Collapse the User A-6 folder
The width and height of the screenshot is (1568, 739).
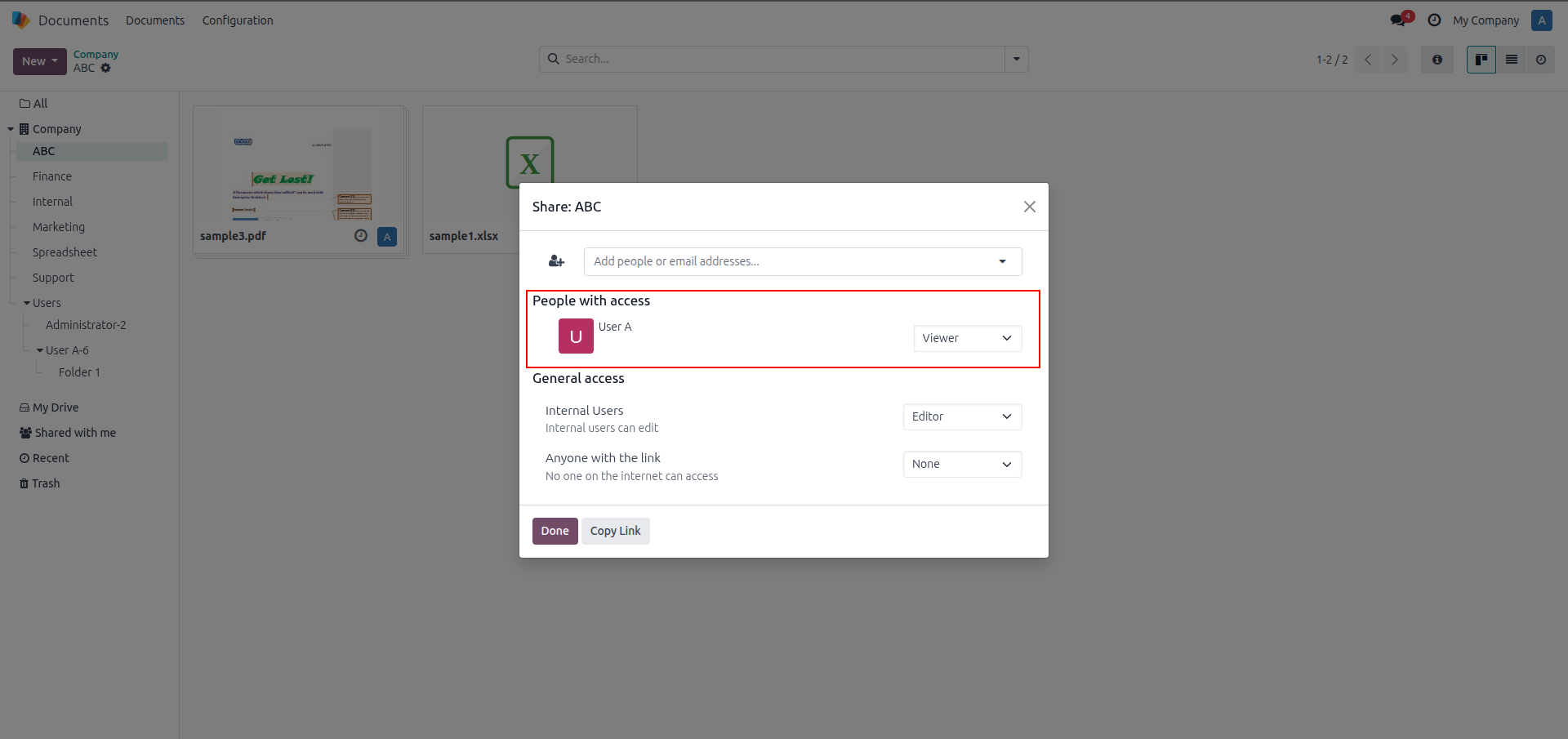40,350
